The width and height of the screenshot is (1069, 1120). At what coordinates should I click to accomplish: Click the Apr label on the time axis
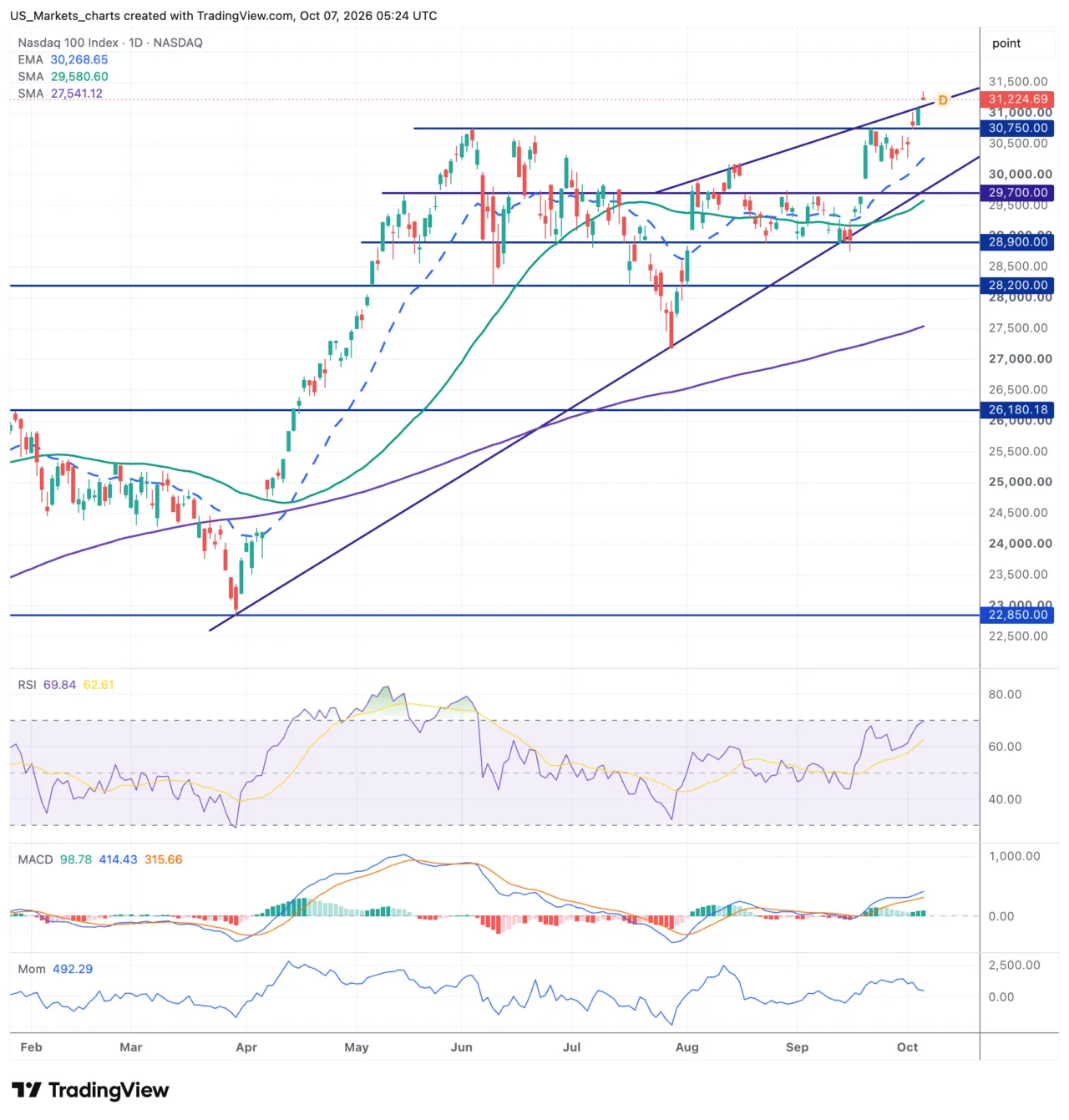[x=246, y=1047]
